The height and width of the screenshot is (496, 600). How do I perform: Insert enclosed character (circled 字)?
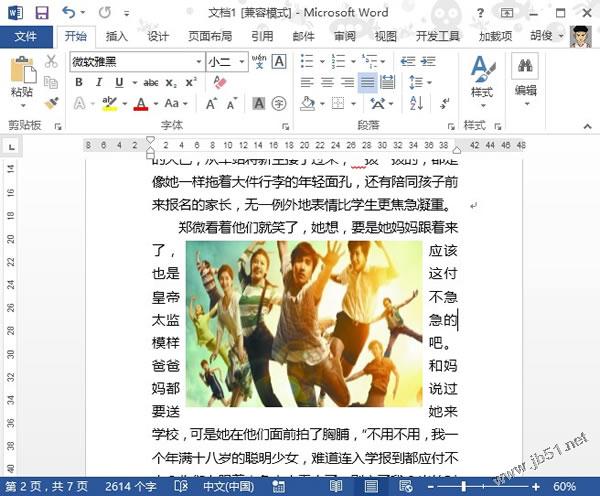point(279,103)
